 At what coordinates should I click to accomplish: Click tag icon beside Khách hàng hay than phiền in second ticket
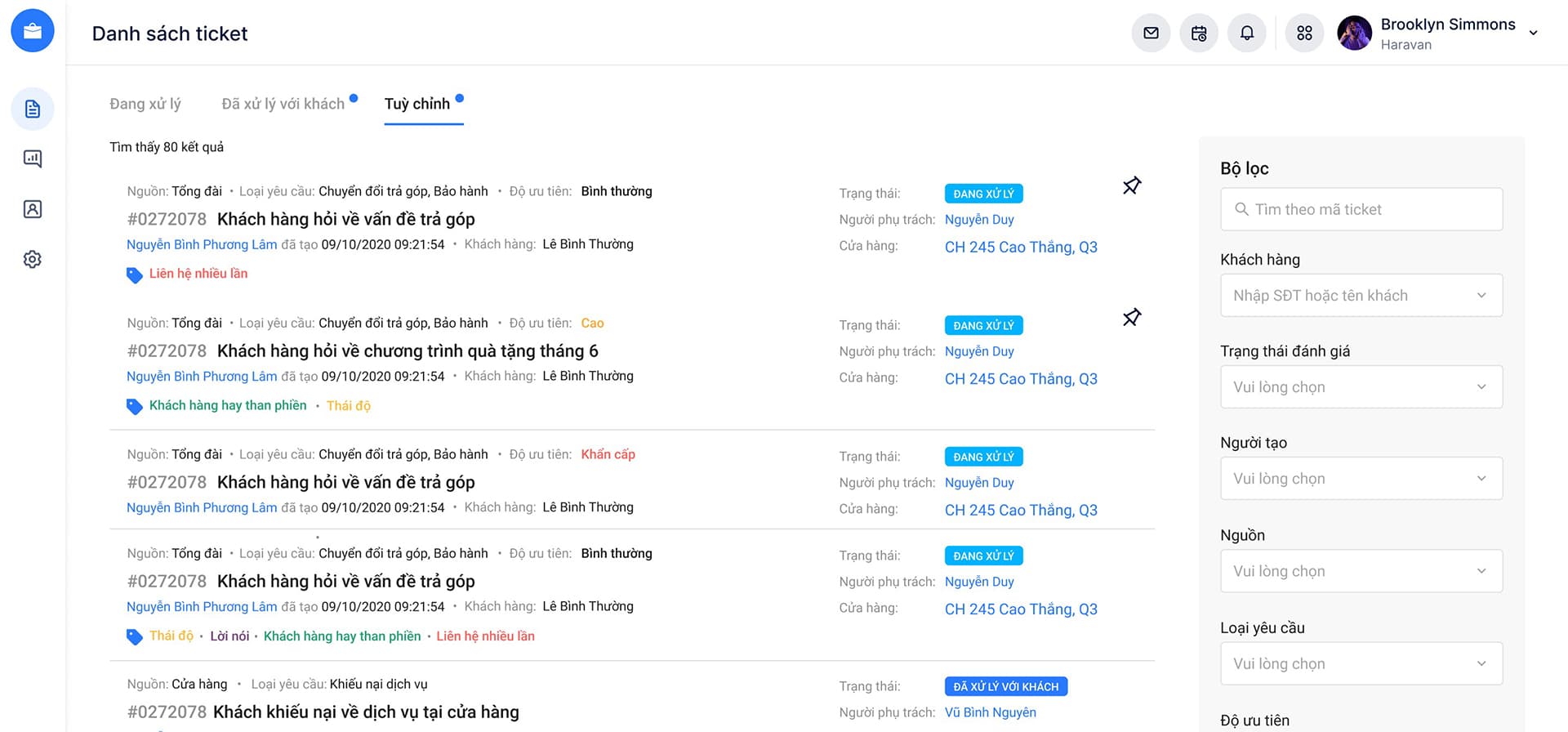[135, 407]
